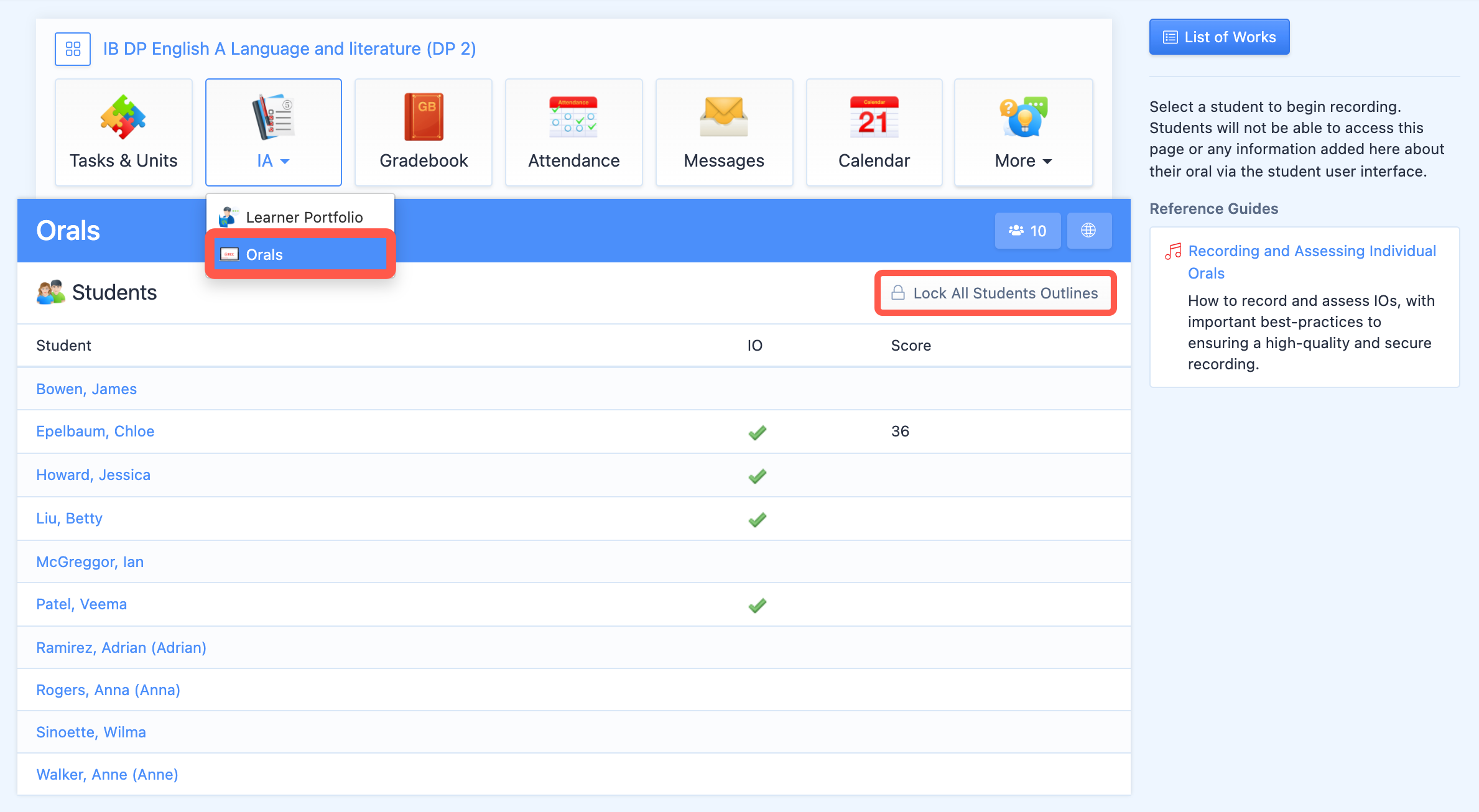Click the 10 students count button
Image resolution: width=1479 pixels, height=812 pixels.
(x=1027, y=231)
